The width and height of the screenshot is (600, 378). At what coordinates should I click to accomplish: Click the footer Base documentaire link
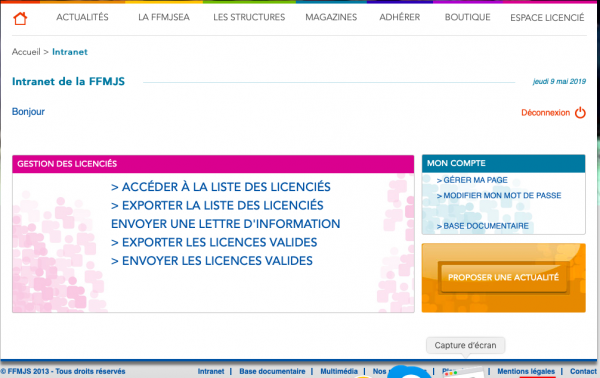tap(272, 371)
